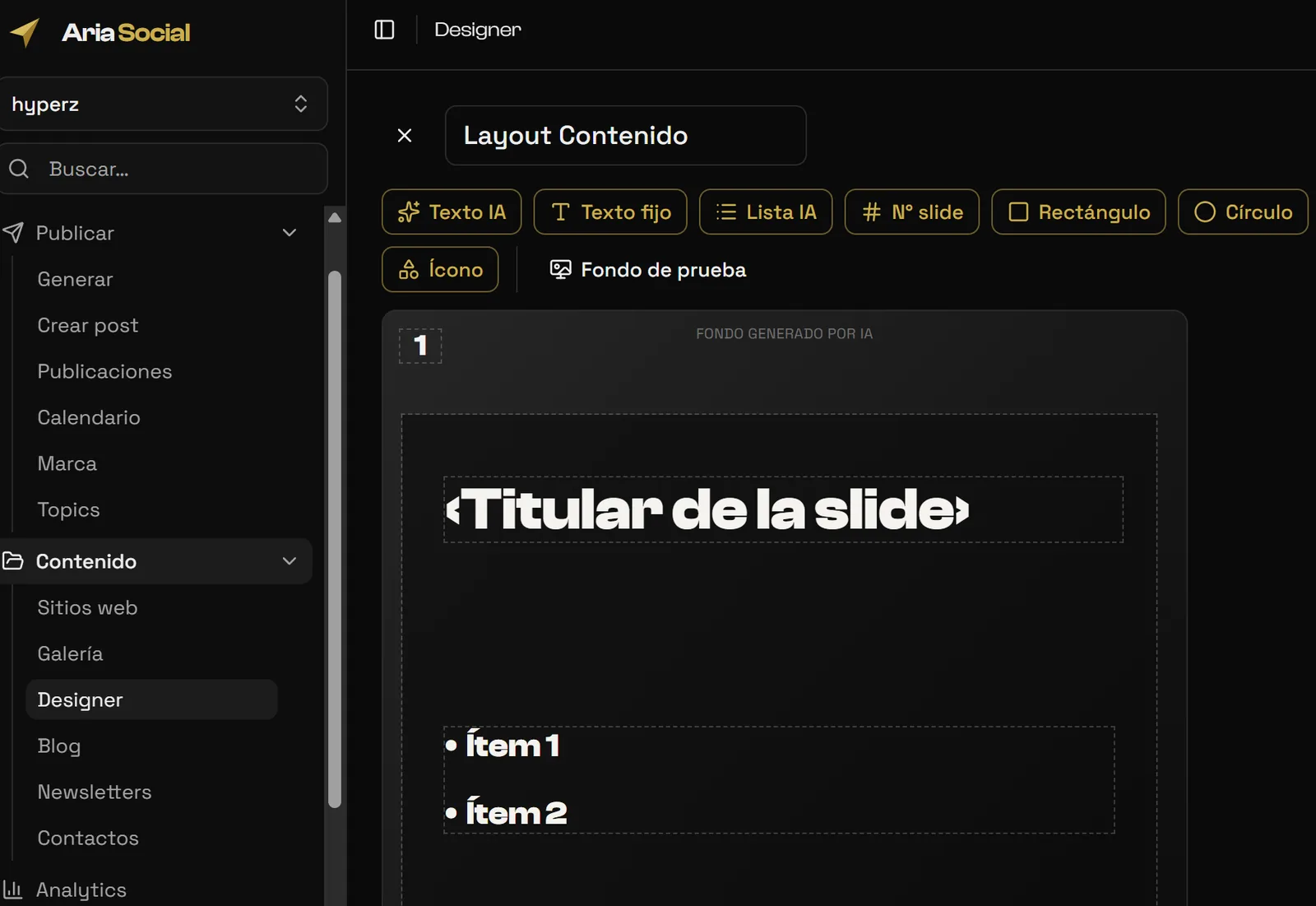
Task: Click the Analytics bar chart icon
Action: [x=13, y=890]
